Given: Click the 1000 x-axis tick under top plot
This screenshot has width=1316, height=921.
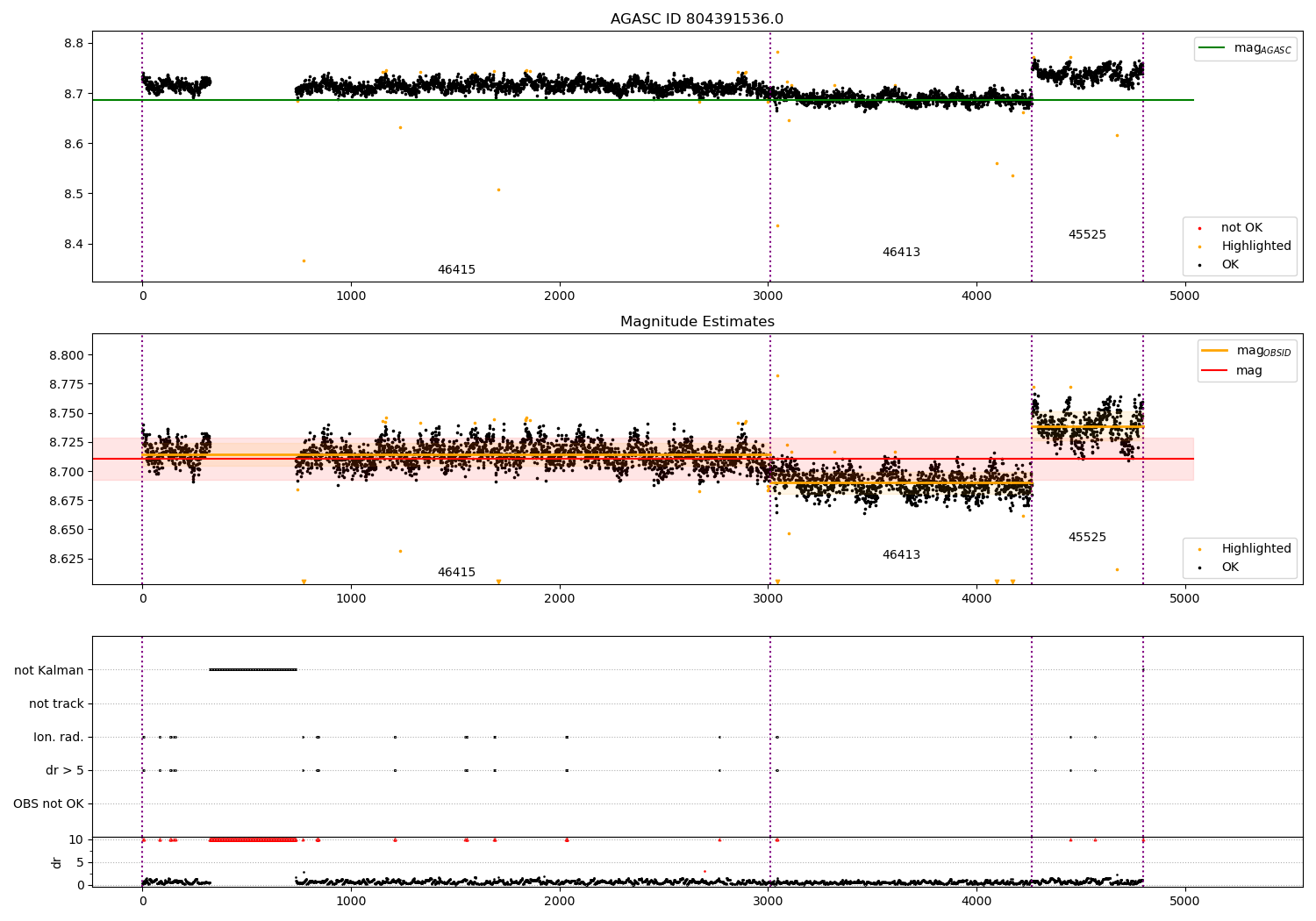Looking at the screenshot, I should pyautogui.click(x=351, y=296).
